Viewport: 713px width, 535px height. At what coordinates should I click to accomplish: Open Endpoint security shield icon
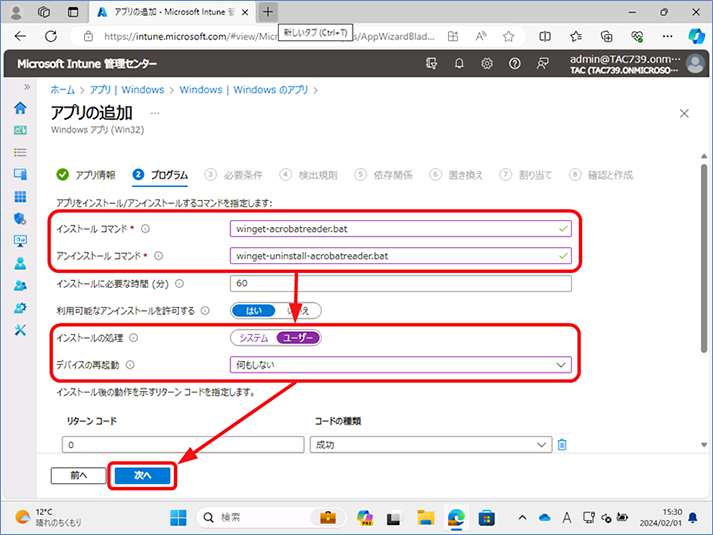click(x=20, y=219)
